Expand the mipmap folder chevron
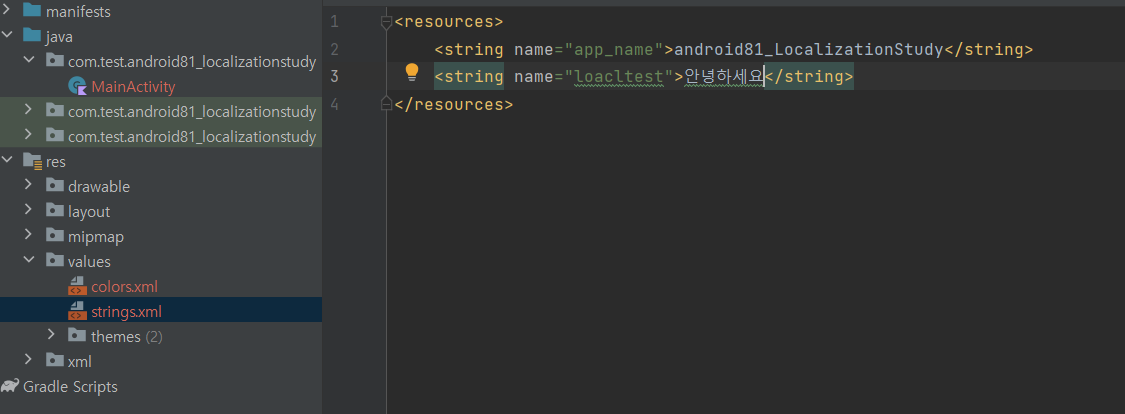The width and height of the screenshot is (1125, 414). [x=29, y=235]
